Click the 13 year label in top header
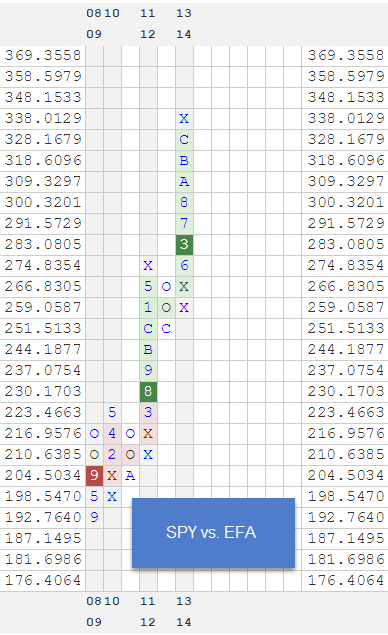Image resolution: width=388 pixels, height=635 pixels. pyautogui.click(x=184, y=13)
